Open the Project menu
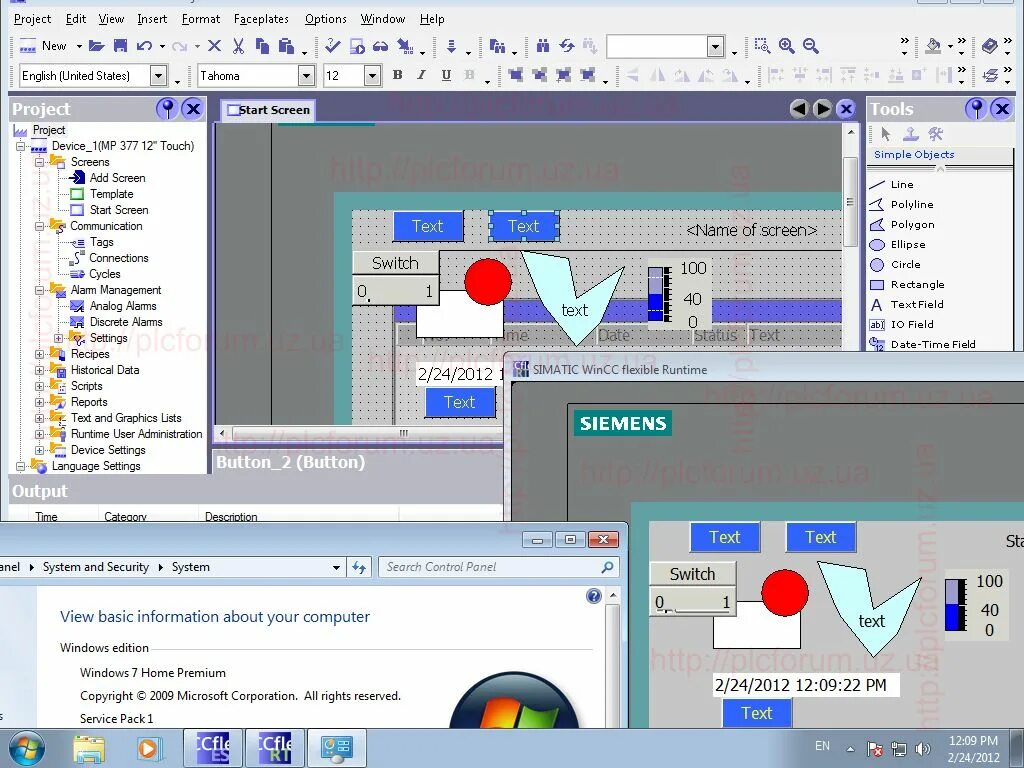The width and height of the screenshot is (1024, 768). tap(32, 19)
